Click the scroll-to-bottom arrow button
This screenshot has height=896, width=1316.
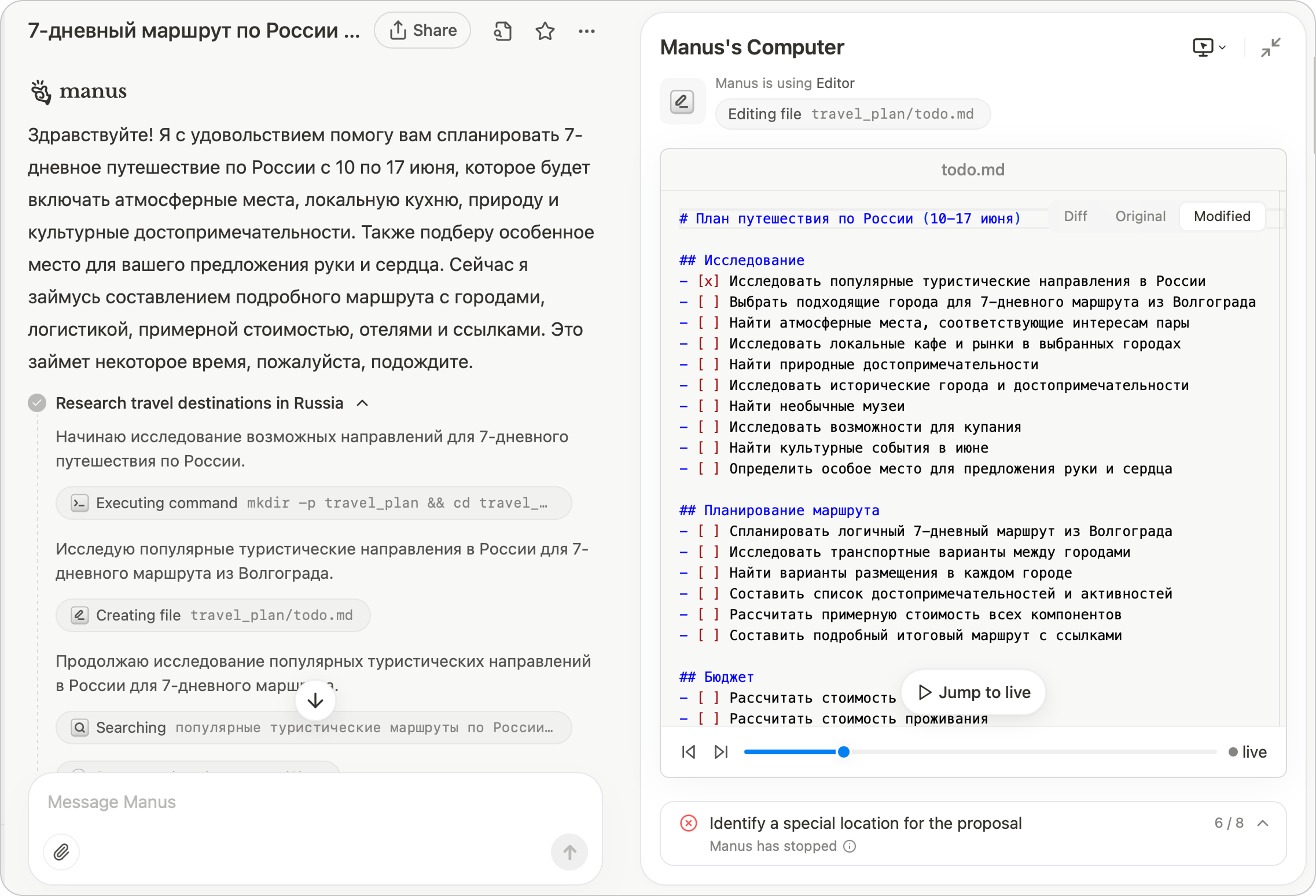coord(315,700)
